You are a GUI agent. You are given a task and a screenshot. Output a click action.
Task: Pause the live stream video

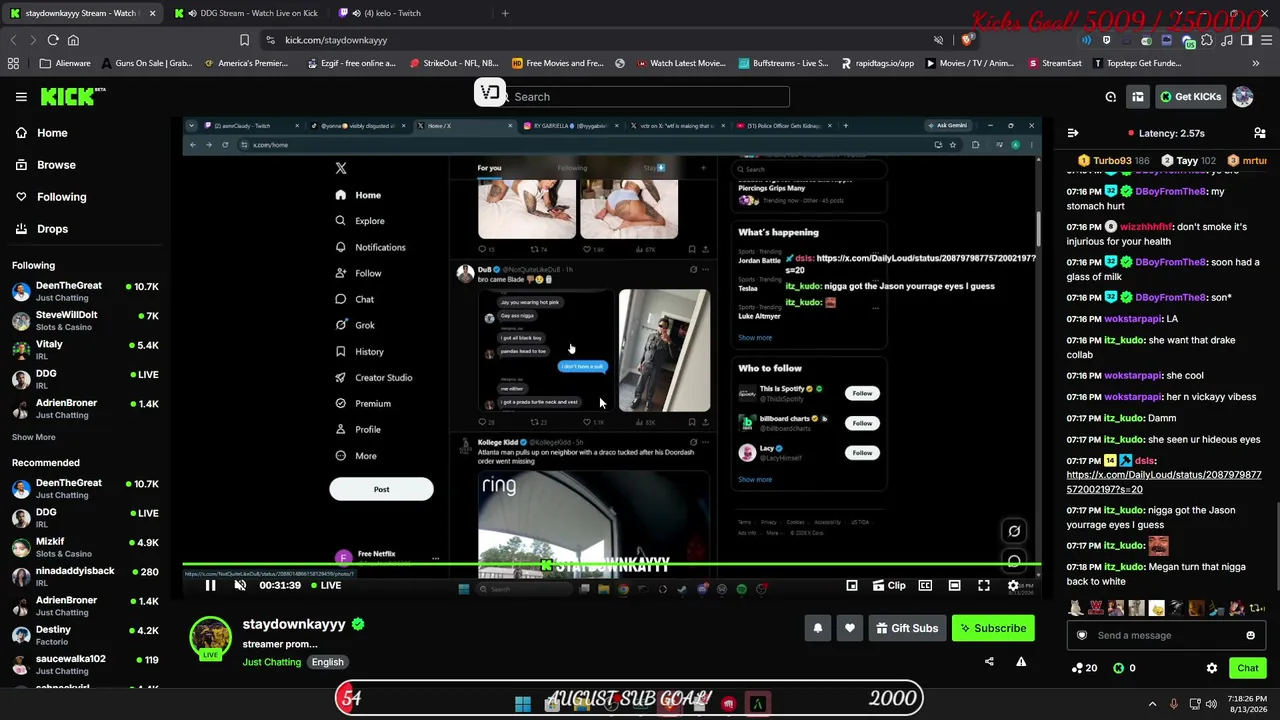(x=210, y=585)
